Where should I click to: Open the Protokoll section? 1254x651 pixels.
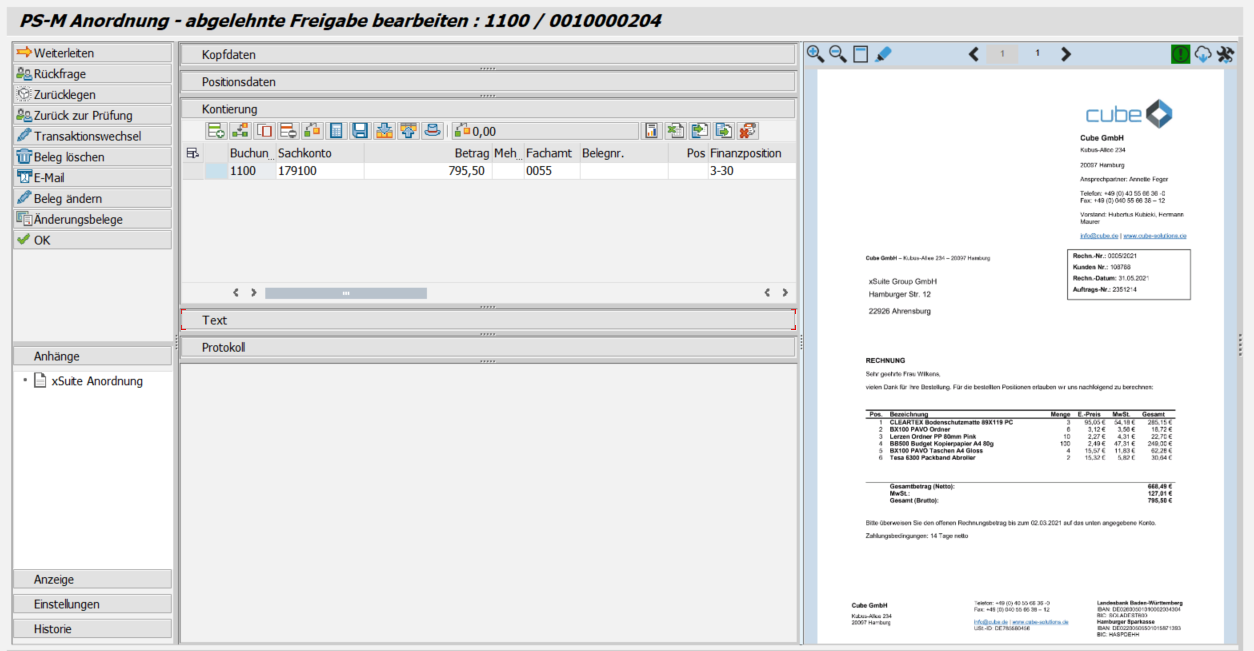tap(488, 346)
